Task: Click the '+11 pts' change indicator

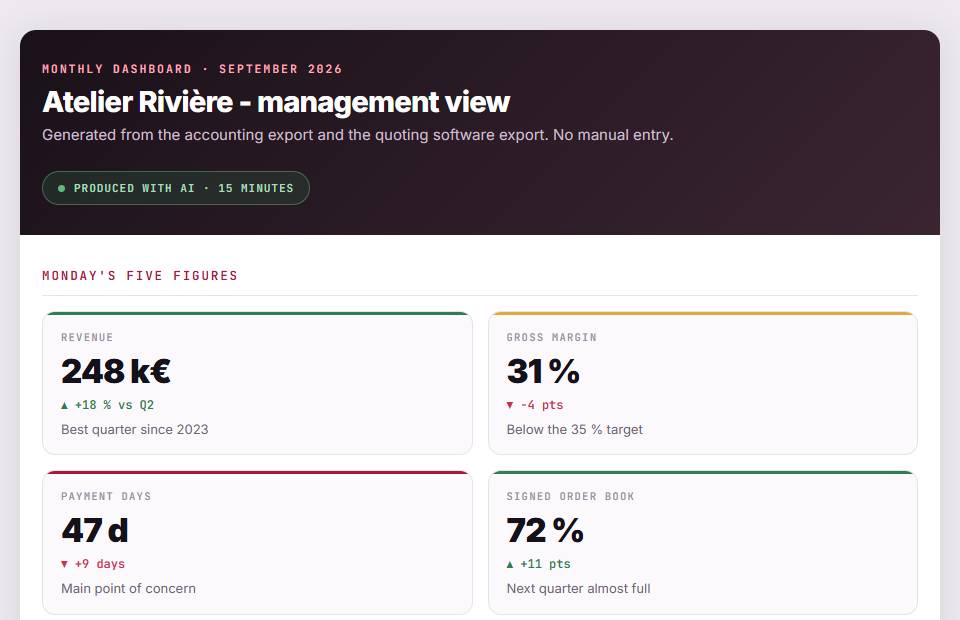Action: pos(539,564)
